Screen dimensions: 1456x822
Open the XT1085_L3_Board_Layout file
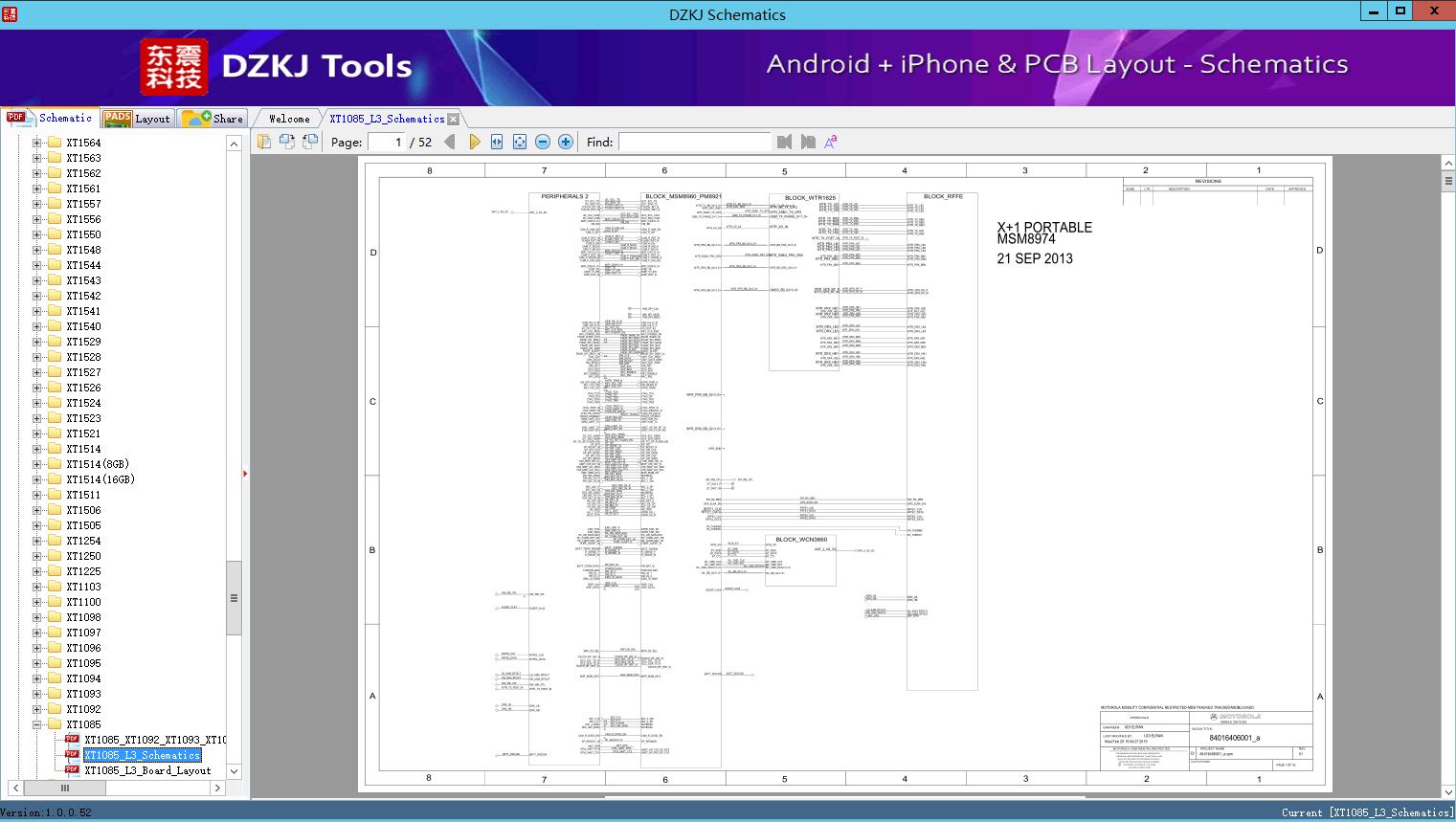(x=147, y=770)
